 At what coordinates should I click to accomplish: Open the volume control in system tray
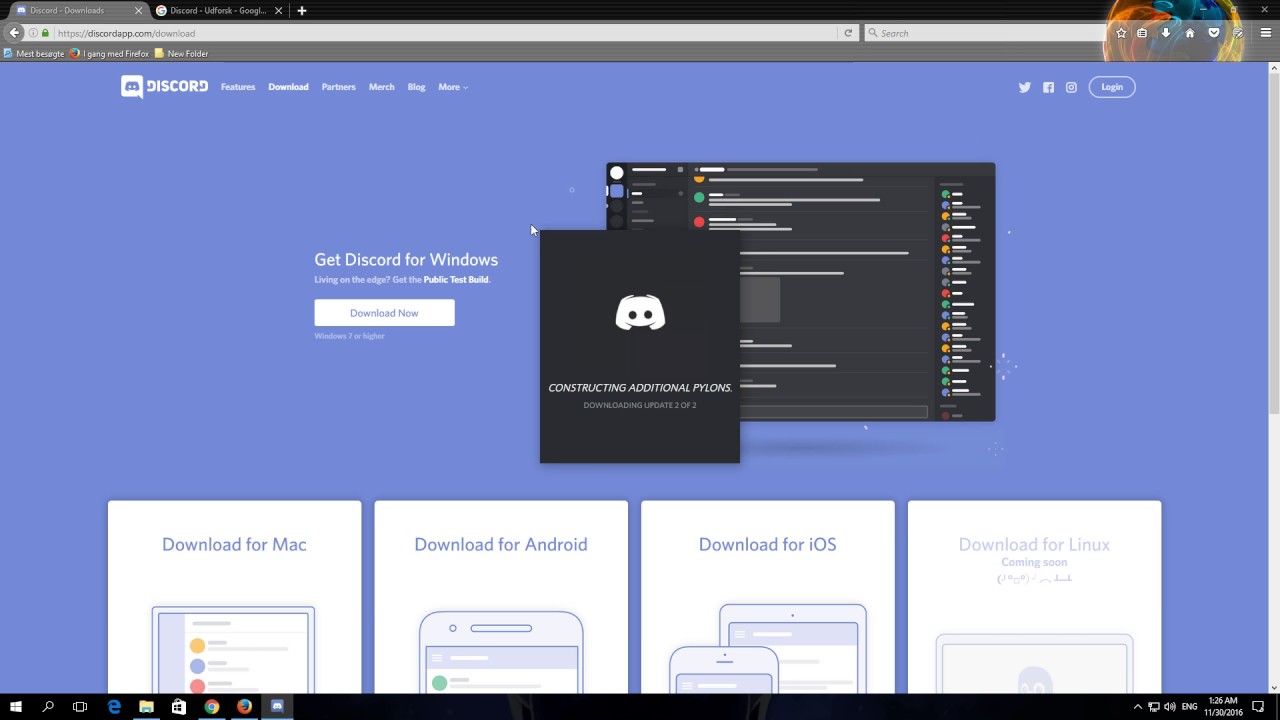point(1170,706)
